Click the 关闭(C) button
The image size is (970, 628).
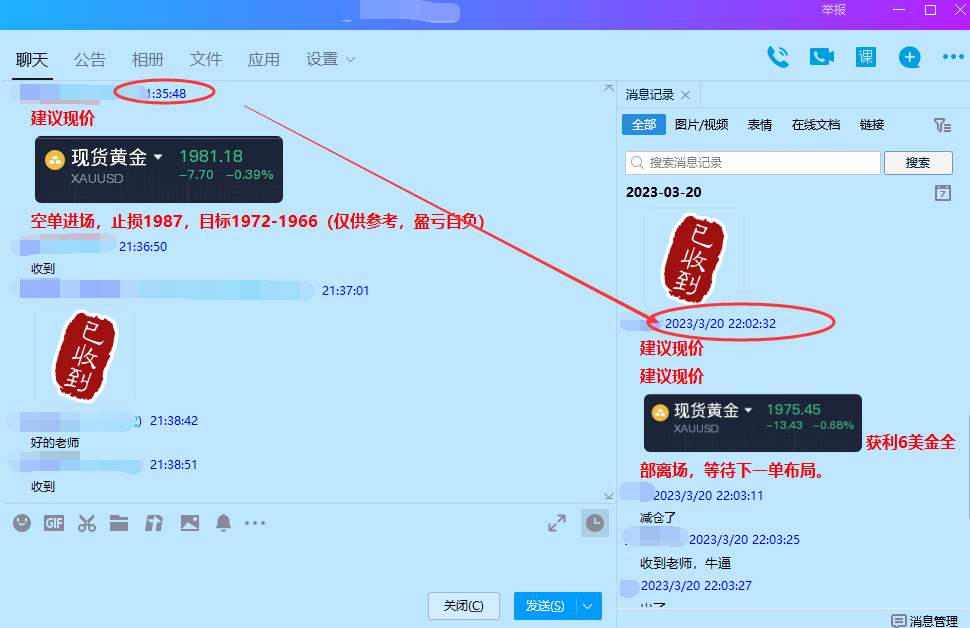(463, 606)
